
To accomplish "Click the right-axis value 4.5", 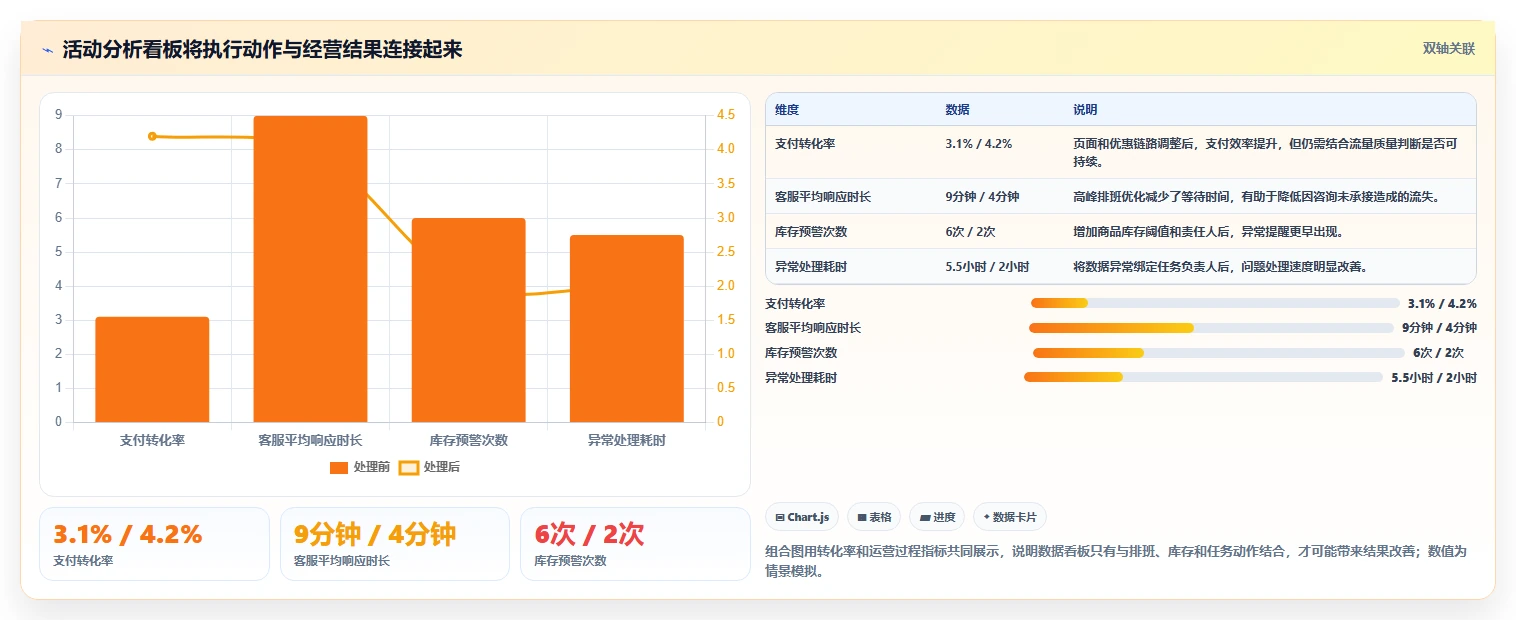I will [727, 115].
